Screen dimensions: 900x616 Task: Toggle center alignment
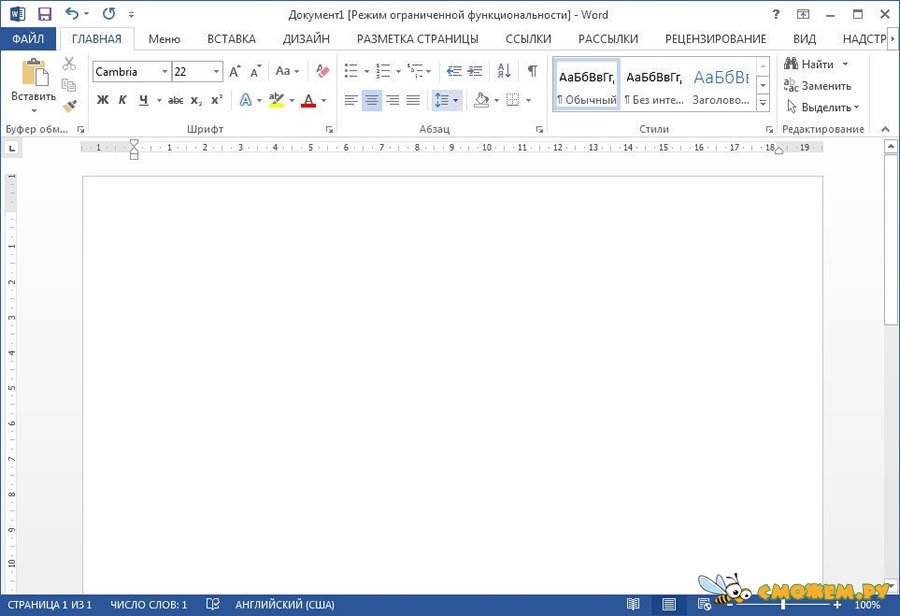372,100
